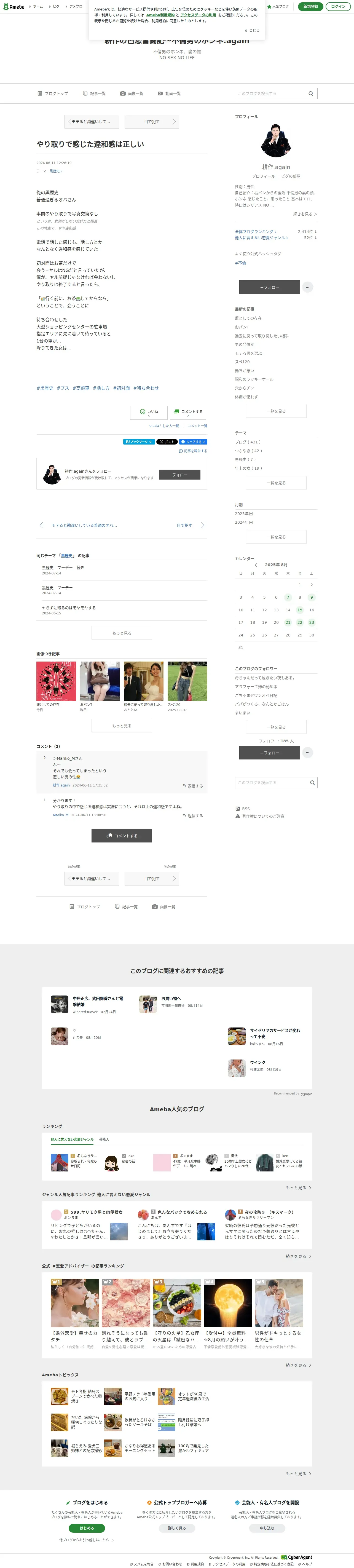Click the bottom footer 画像一覧 camera link
354x1568 pixels.
point(163,907)
